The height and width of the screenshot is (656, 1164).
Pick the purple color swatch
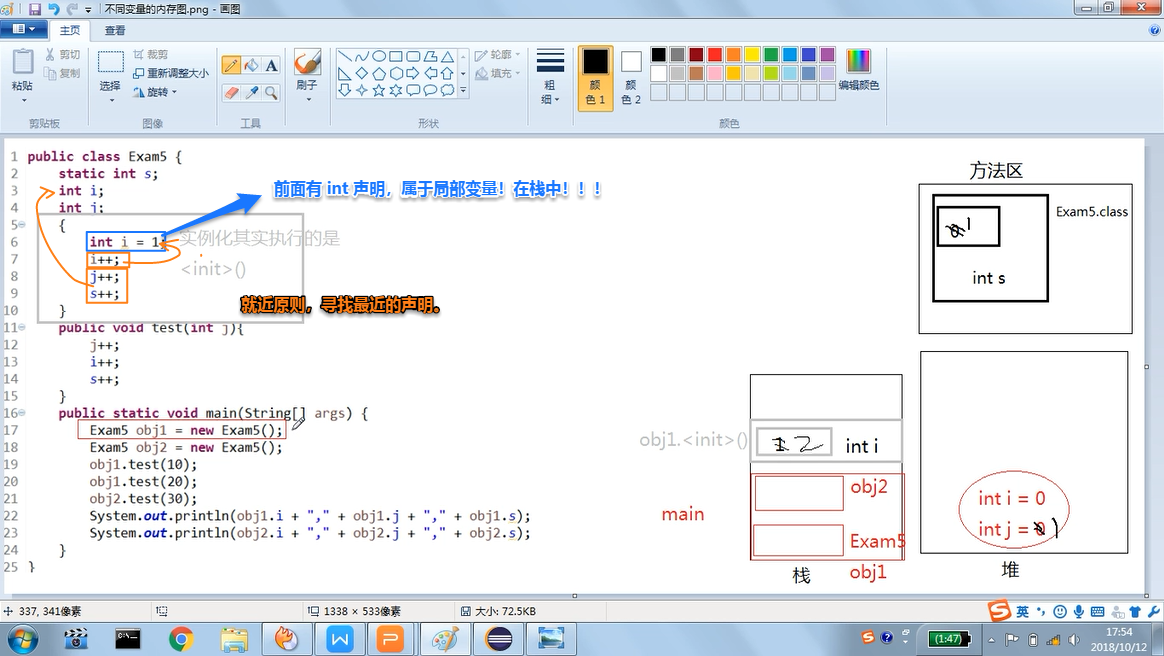tap(828, 54)
